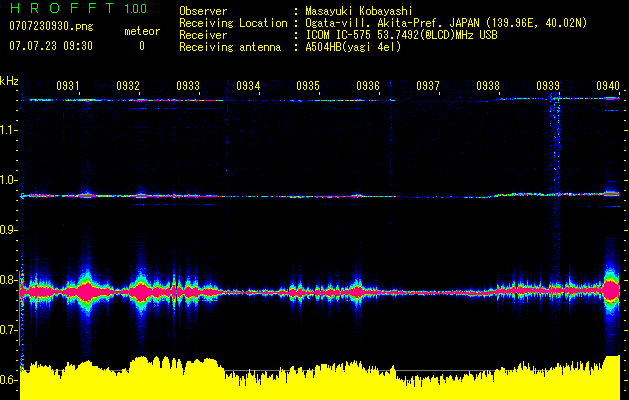Click the Receiving Location label

click(x=233, y=23)
